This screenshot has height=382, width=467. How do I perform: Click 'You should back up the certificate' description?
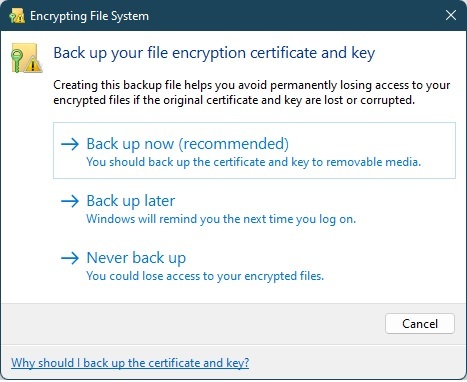(x=254, y=162)
